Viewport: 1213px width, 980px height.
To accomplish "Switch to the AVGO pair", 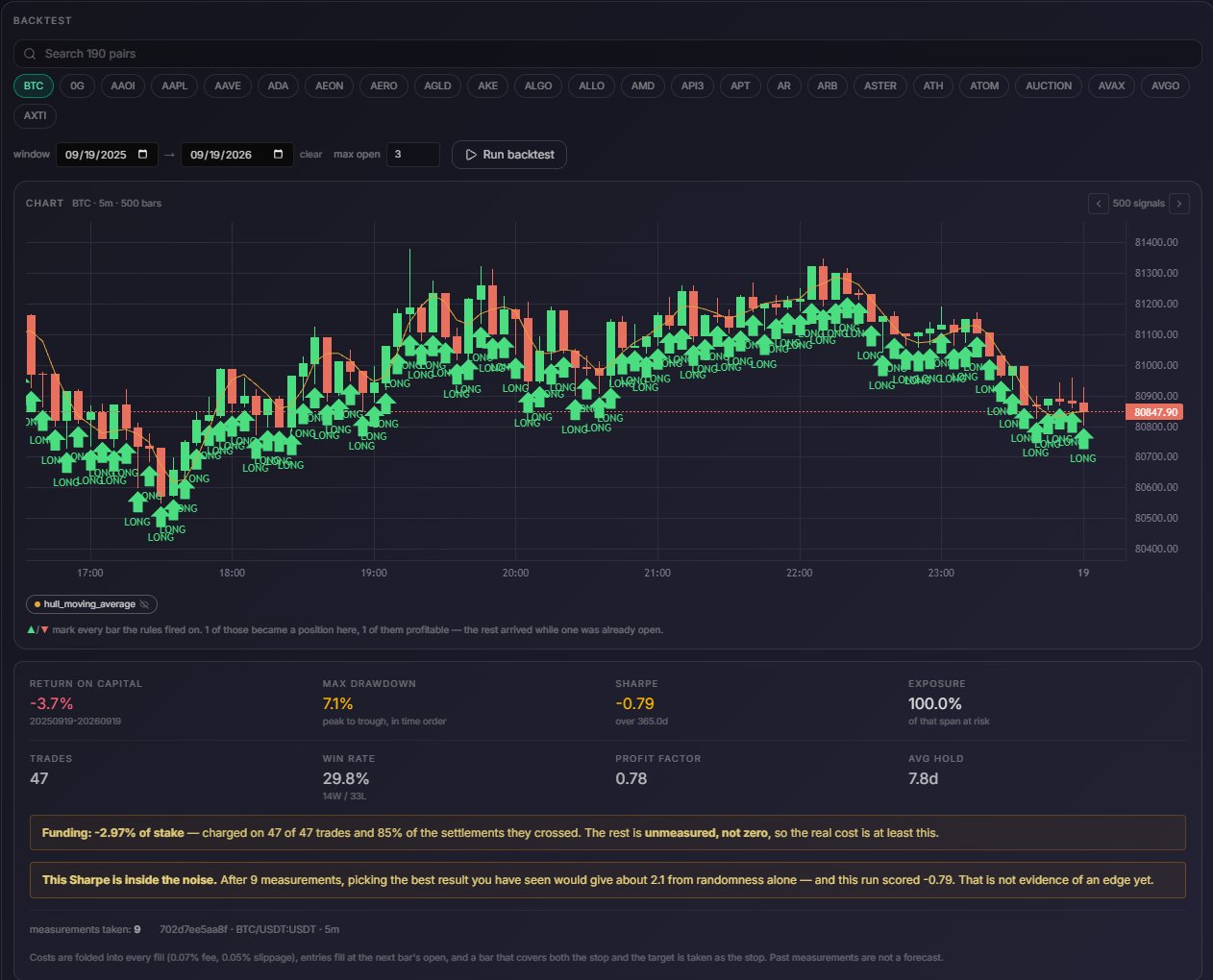I will 1166,86.
